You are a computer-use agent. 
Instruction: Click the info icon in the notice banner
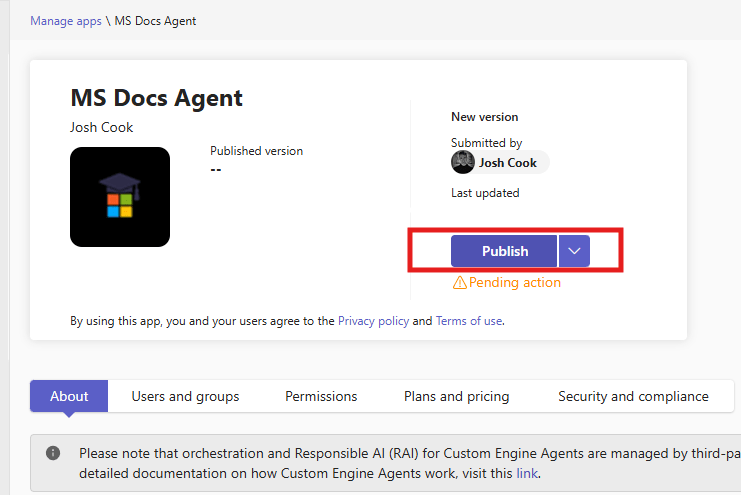53,453
